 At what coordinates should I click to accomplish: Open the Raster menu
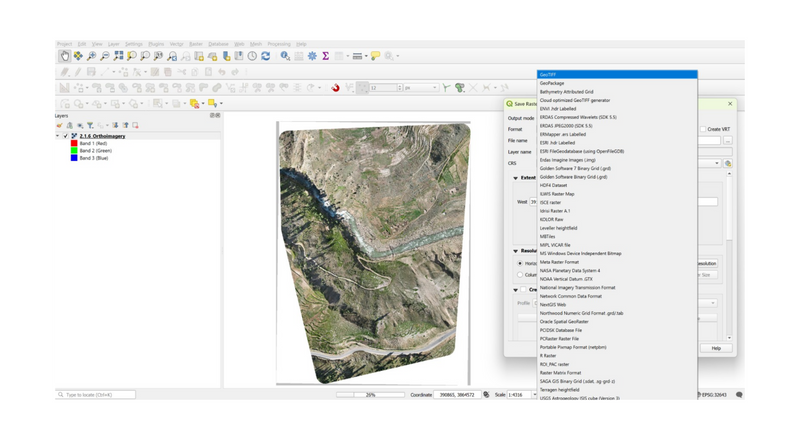click(196, 44)
